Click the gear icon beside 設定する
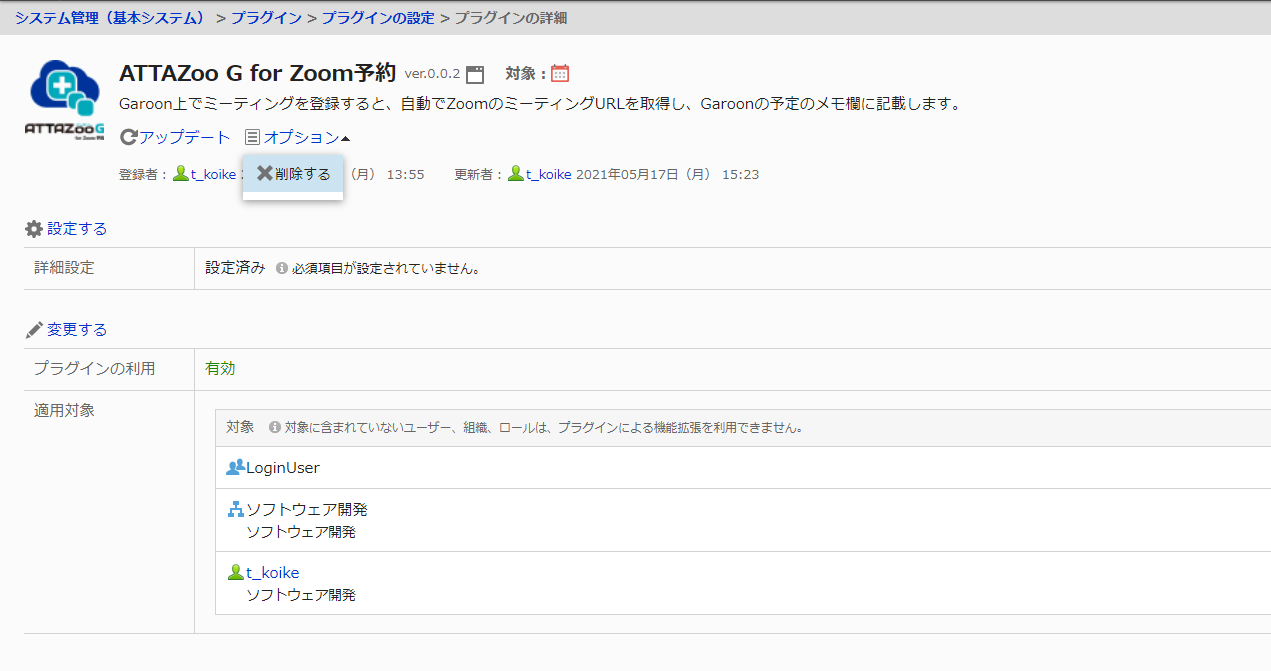 pyautogui.click(x=34, y=229)
